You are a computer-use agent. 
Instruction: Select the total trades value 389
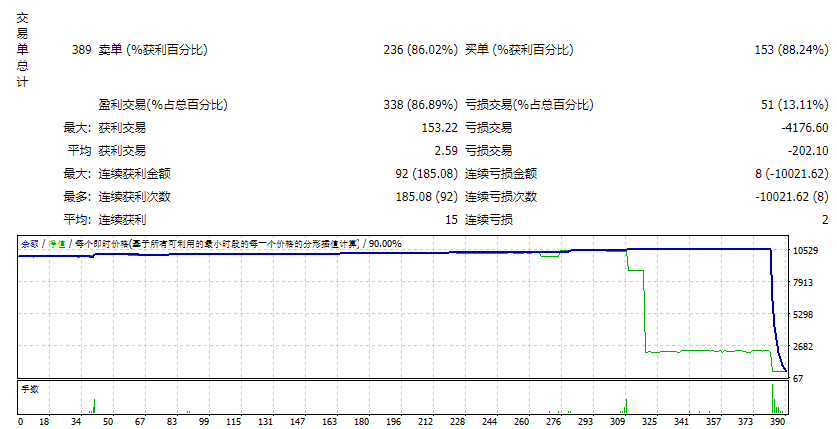82,50
